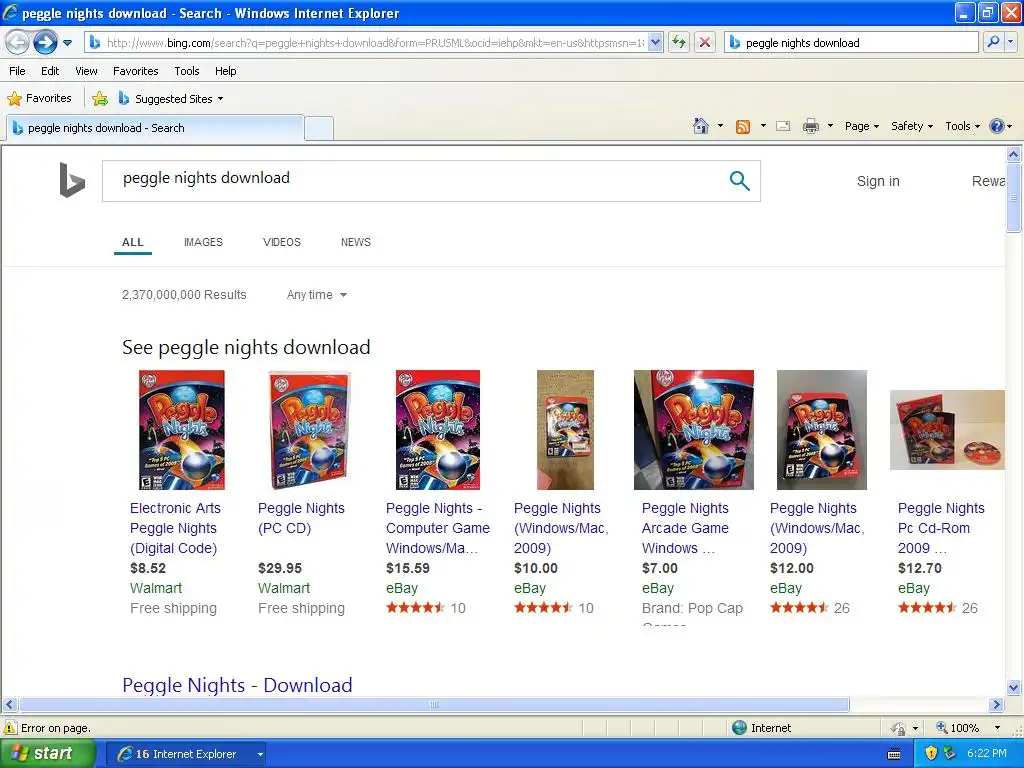Open the Page command bar menu
1024x768 pixels.
pyautogui.click(x=861, y=126)
